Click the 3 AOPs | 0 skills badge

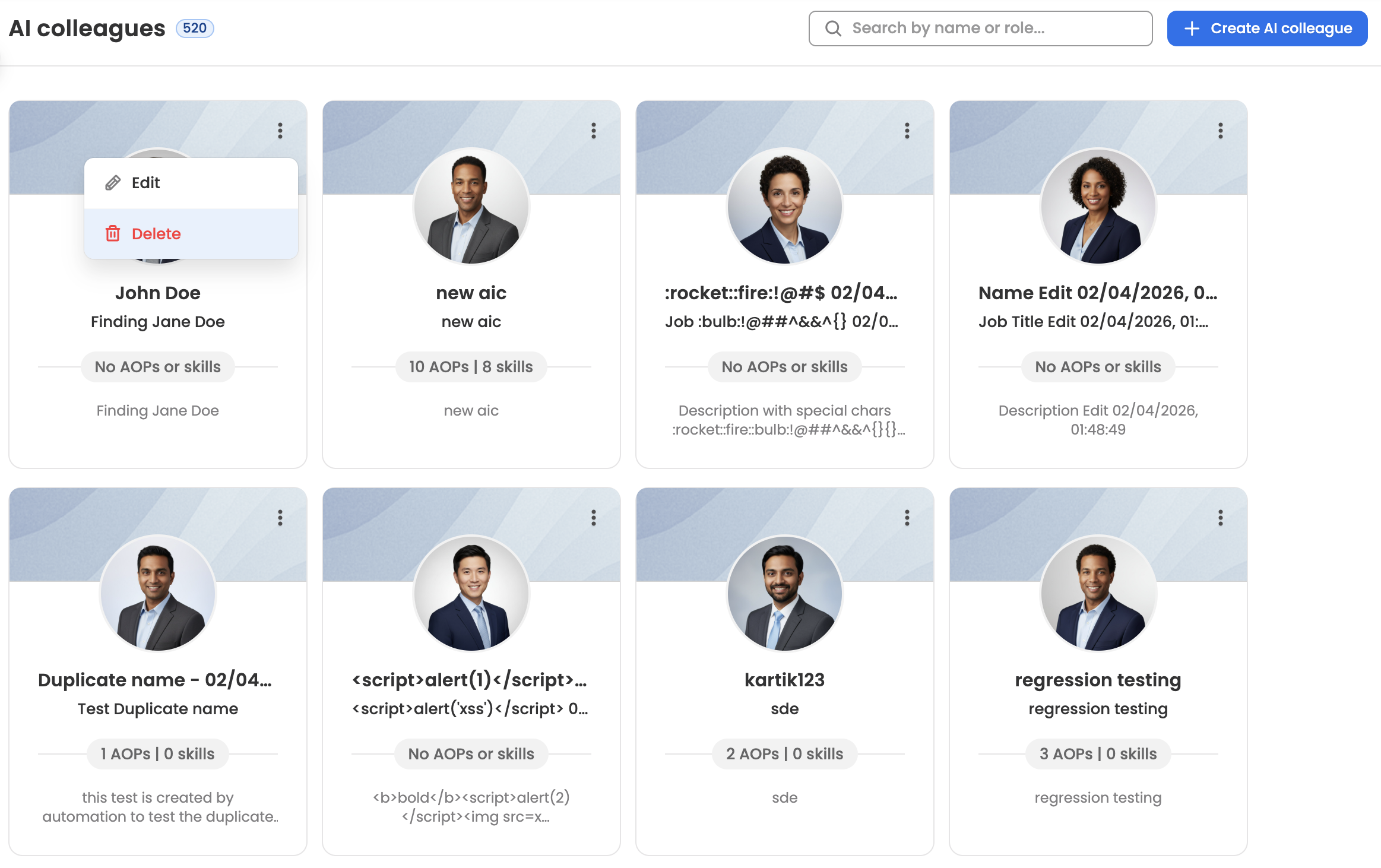pyautogui.click(x=1098, y=754)
